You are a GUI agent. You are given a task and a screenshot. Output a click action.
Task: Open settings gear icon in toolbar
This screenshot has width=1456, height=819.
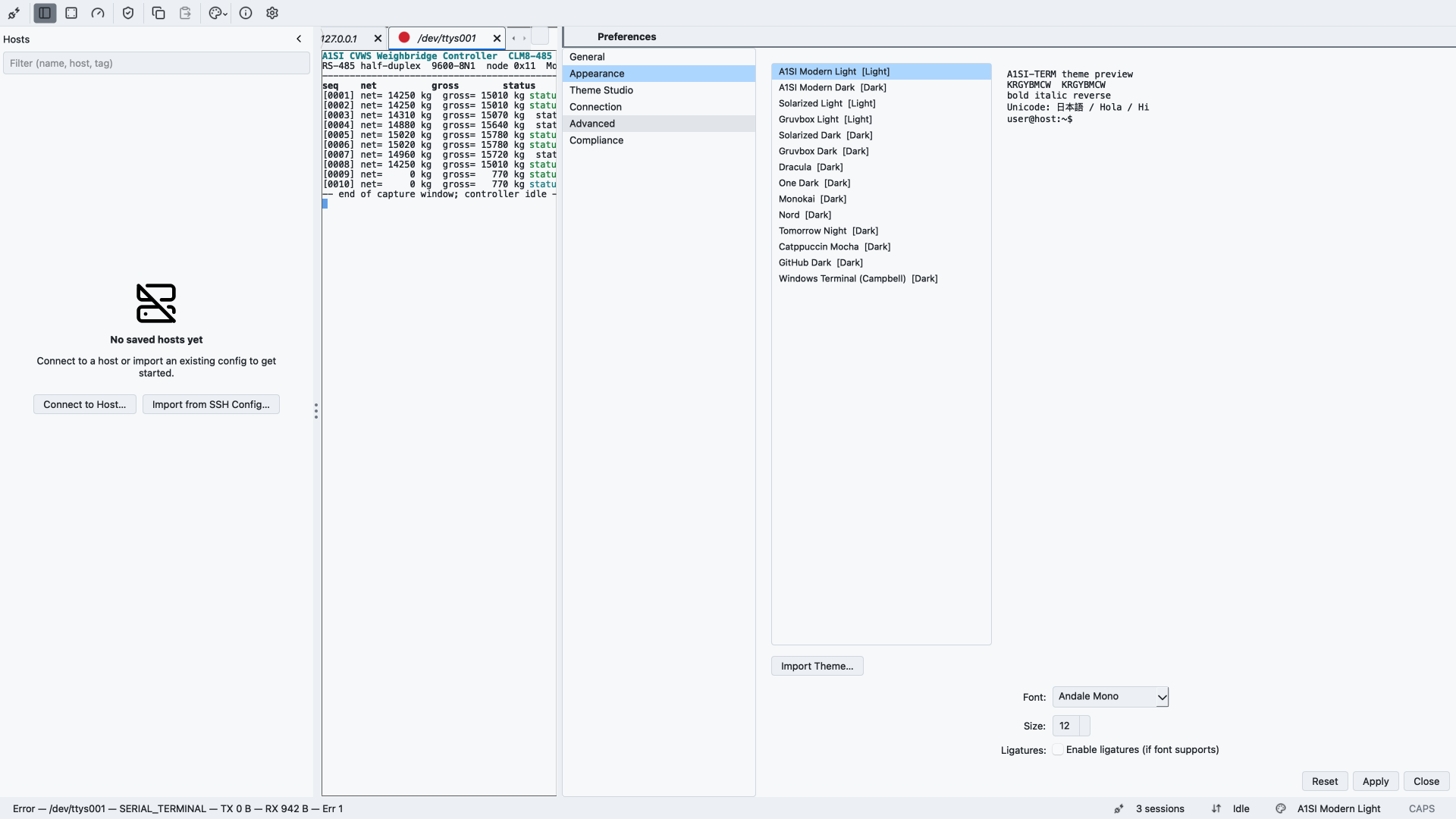[272, 13]
